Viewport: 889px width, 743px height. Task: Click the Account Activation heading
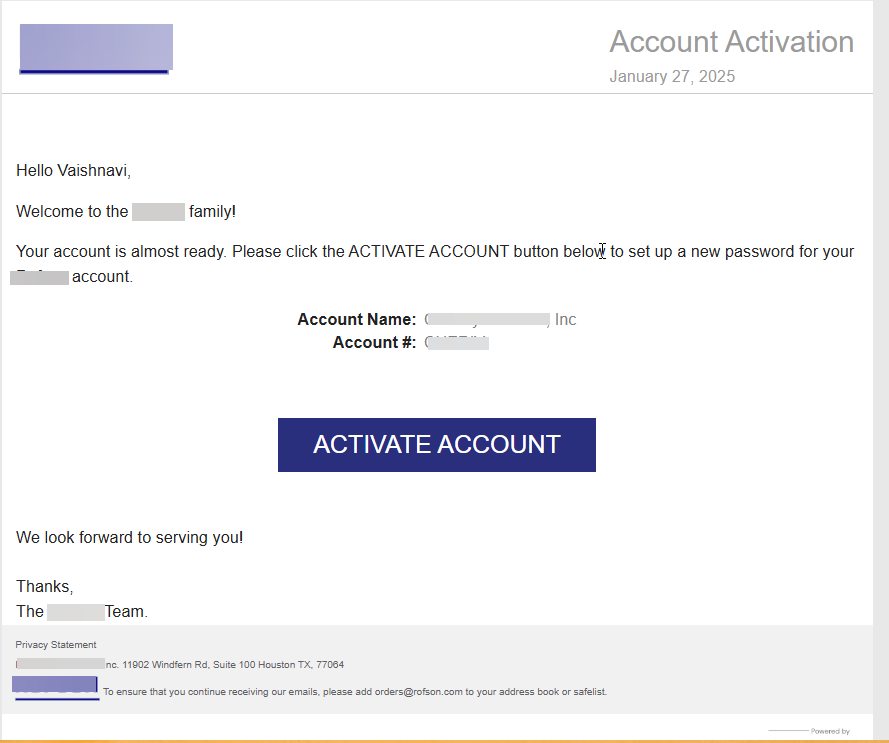(x=731, y=42)
